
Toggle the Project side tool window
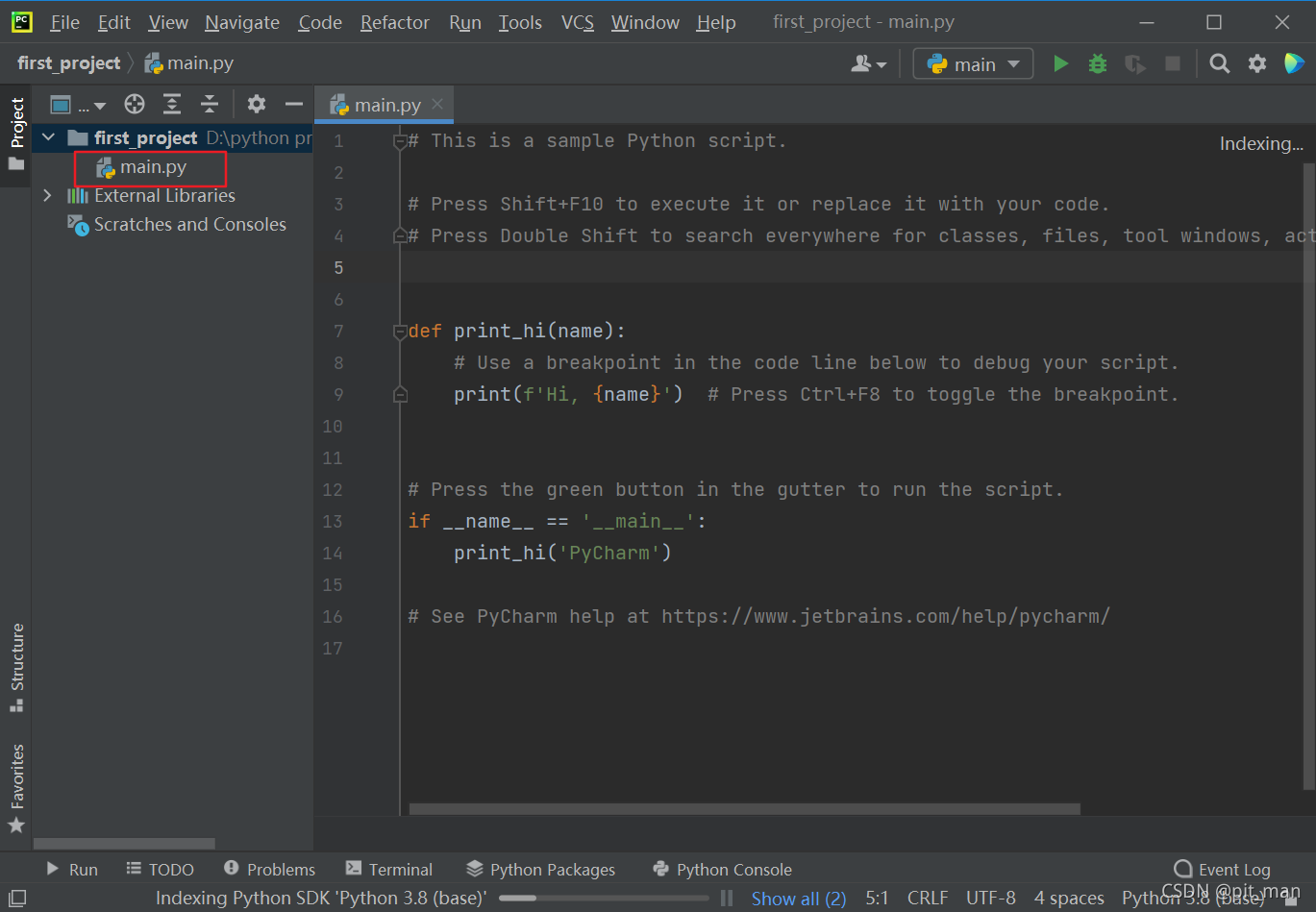[x=16, y=135]
